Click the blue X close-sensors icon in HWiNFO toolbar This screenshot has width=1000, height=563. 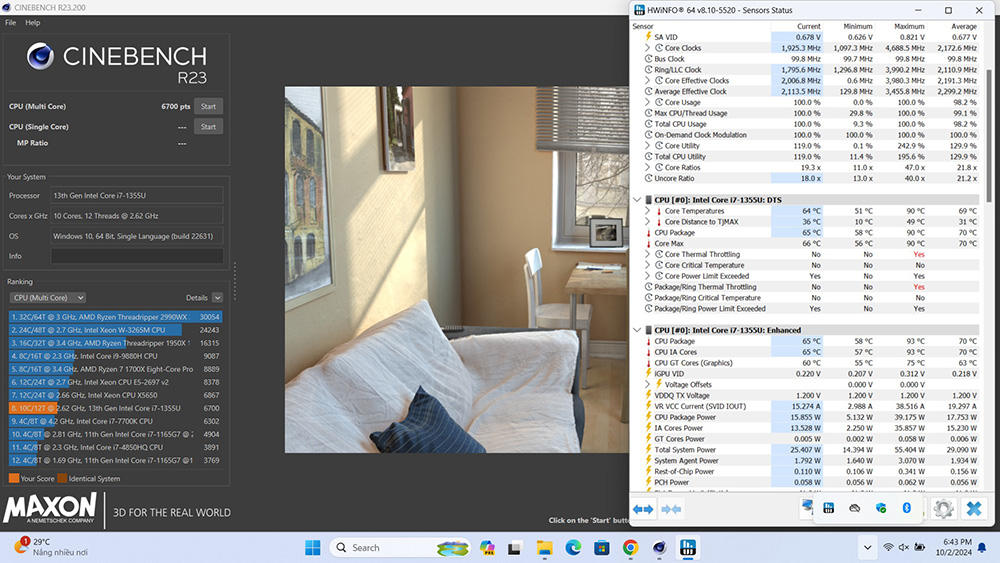(974, 508)
